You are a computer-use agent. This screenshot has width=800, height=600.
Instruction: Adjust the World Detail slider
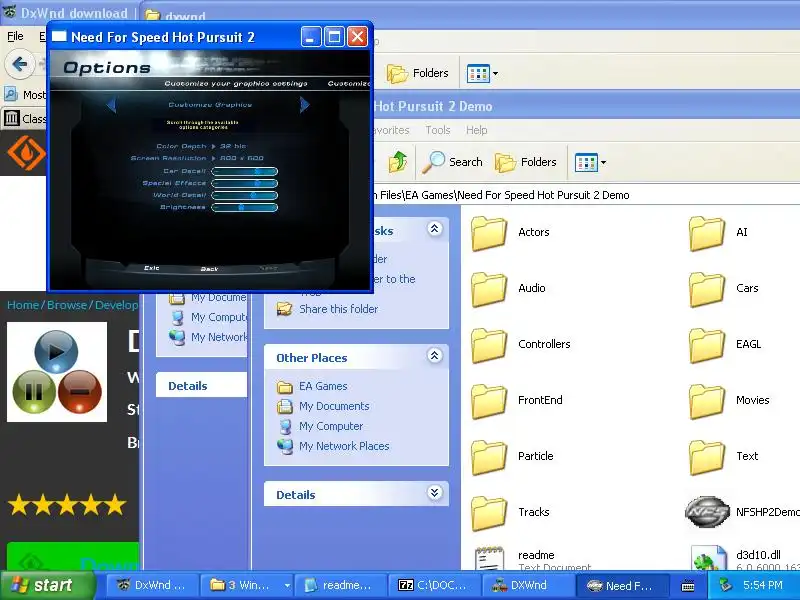[x=244, y=195]
